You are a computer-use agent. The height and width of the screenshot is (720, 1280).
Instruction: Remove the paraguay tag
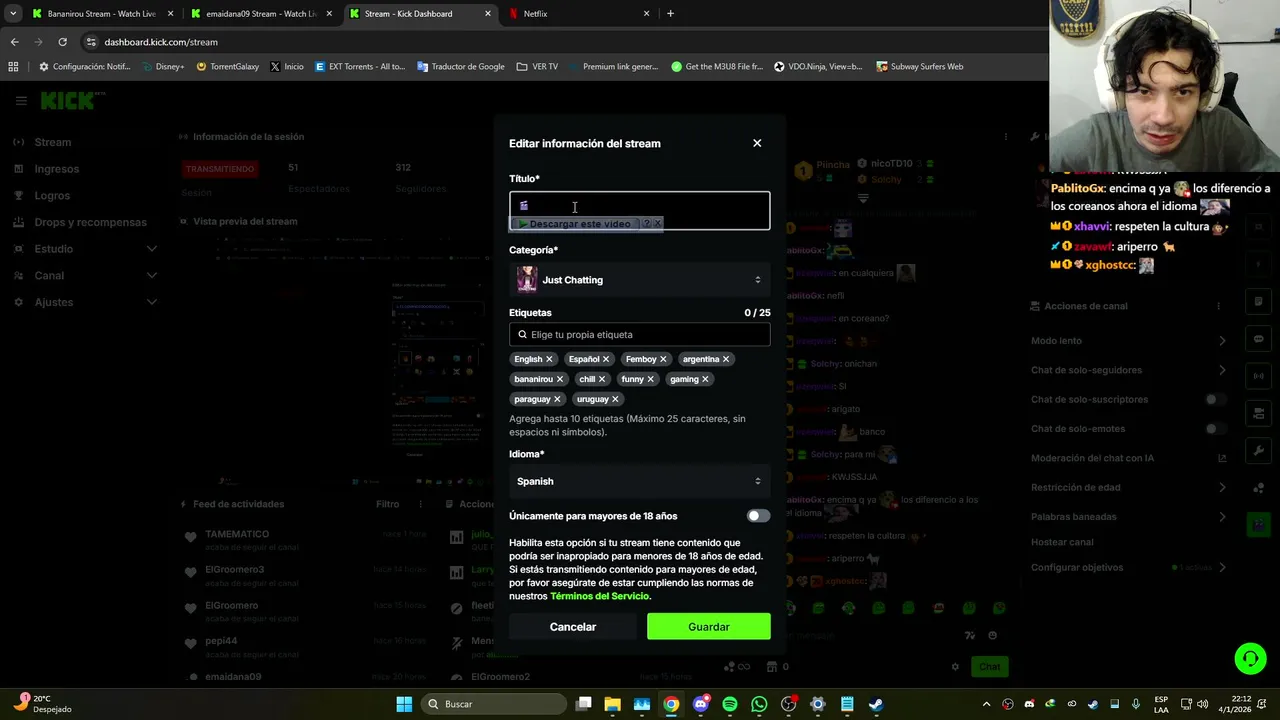[x=558, y=399]
